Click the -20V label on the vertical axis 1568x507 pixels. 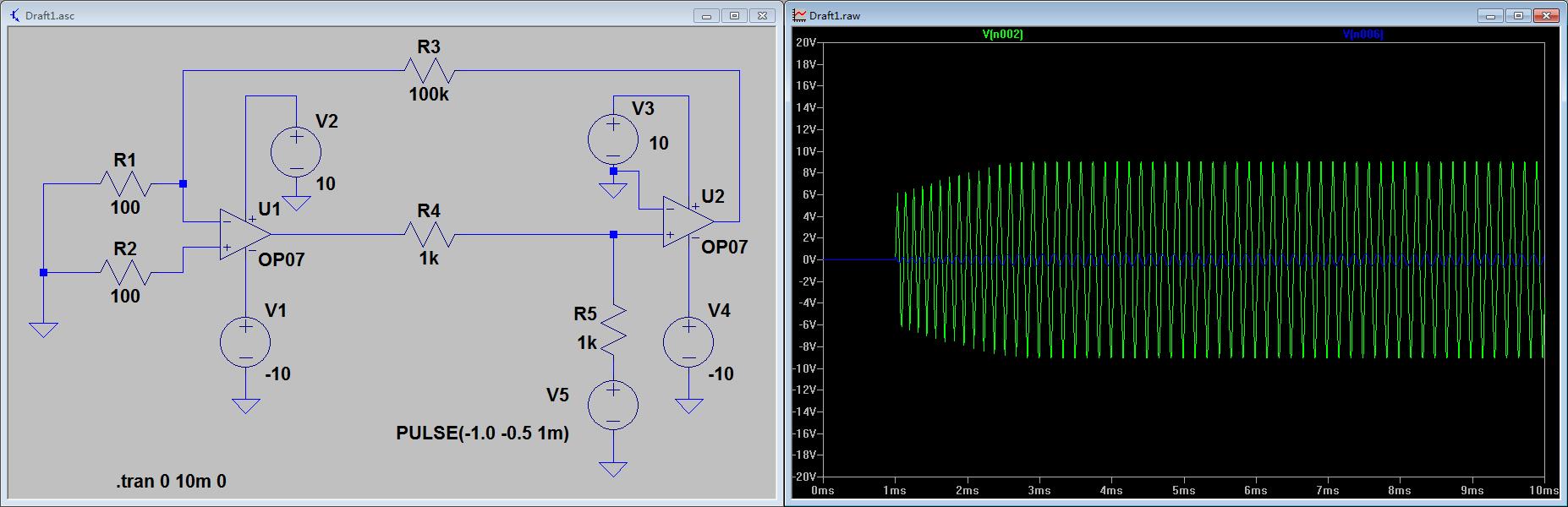pyautogui.click(x=804, y=477)
